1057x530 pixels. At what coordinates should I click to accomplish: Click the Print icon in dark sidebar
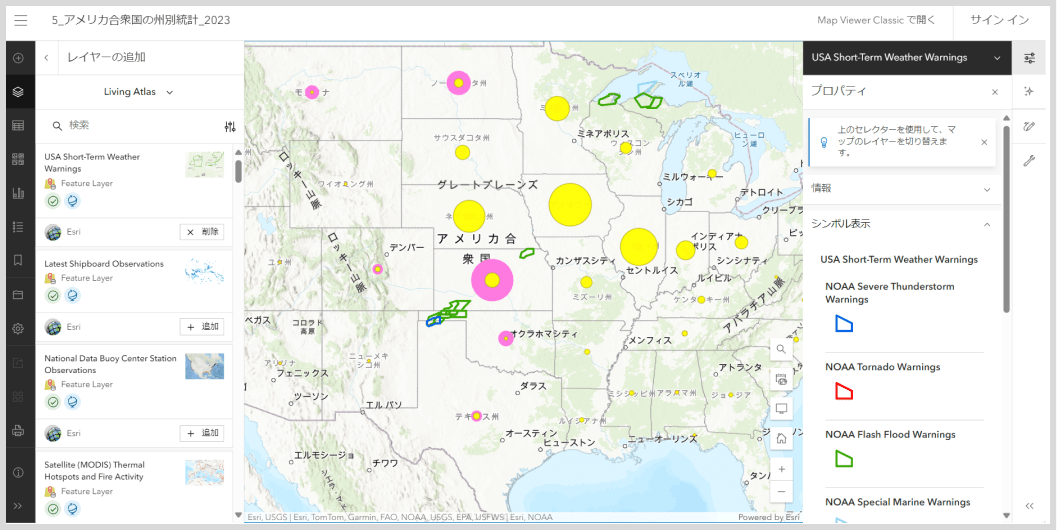[x=18, y=431]
